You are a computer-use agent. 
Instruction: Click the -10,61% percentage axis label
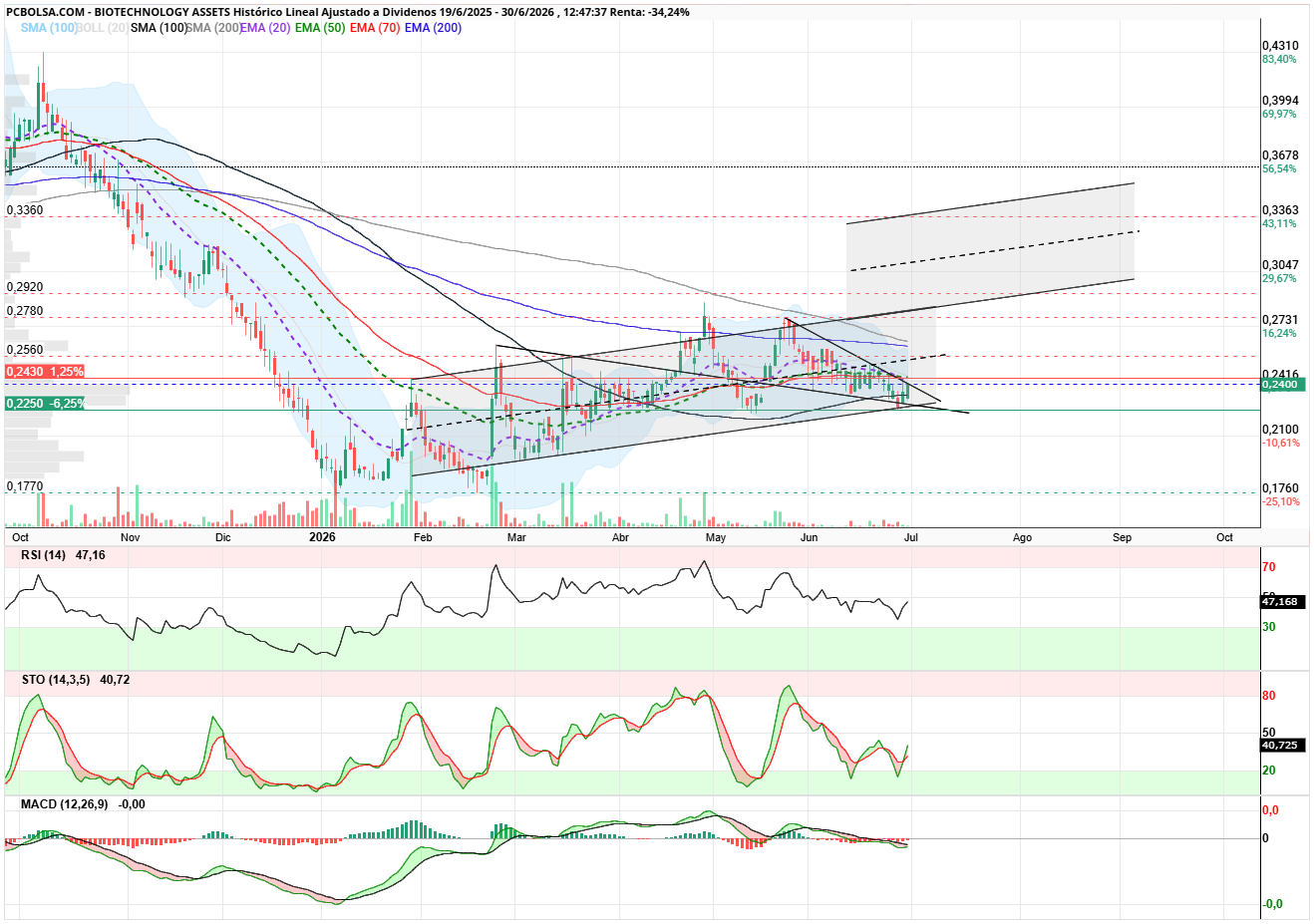1281,444
